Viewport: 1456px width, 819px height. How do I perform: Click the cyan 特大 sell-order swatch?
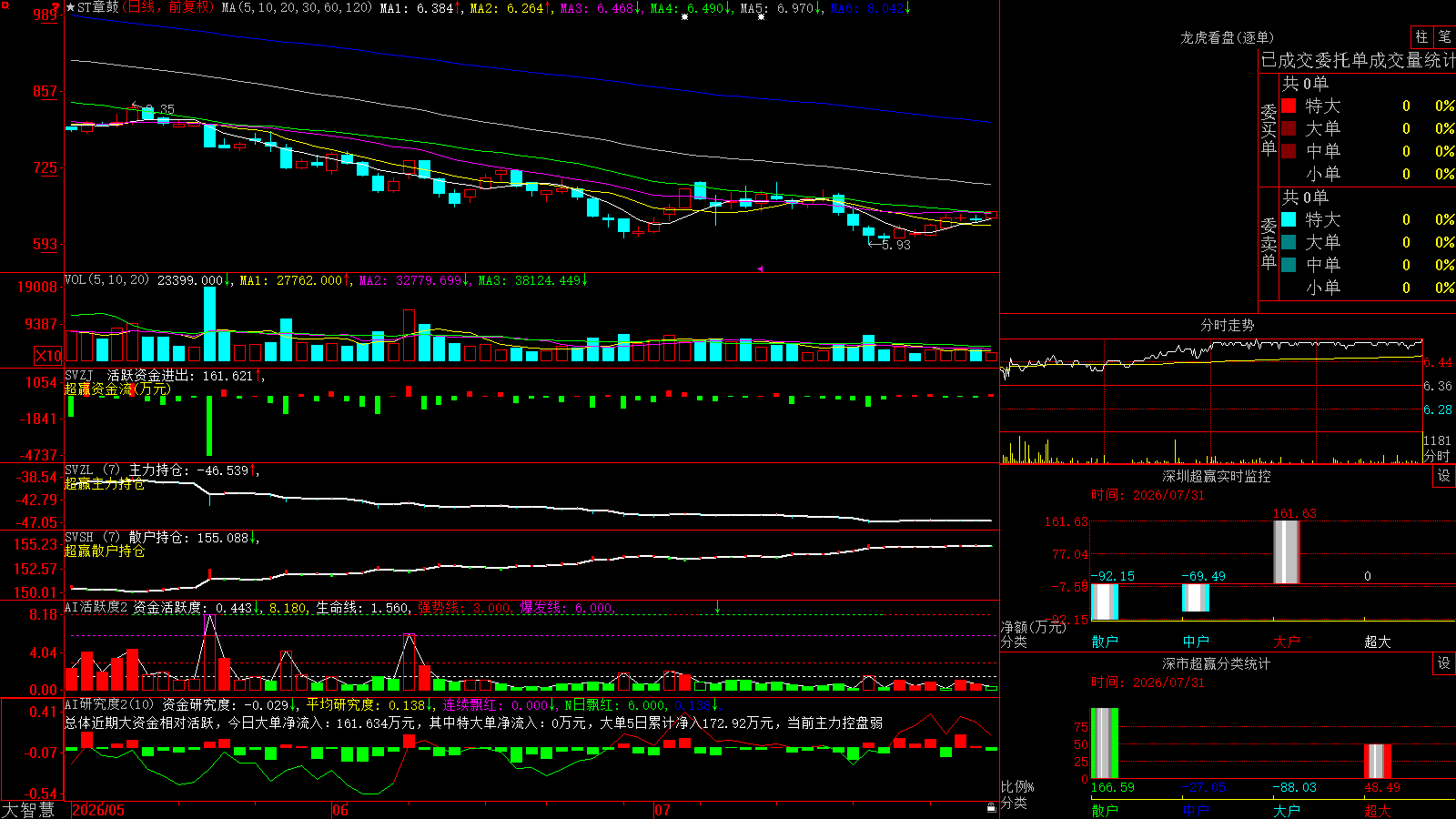[1289, 219]
